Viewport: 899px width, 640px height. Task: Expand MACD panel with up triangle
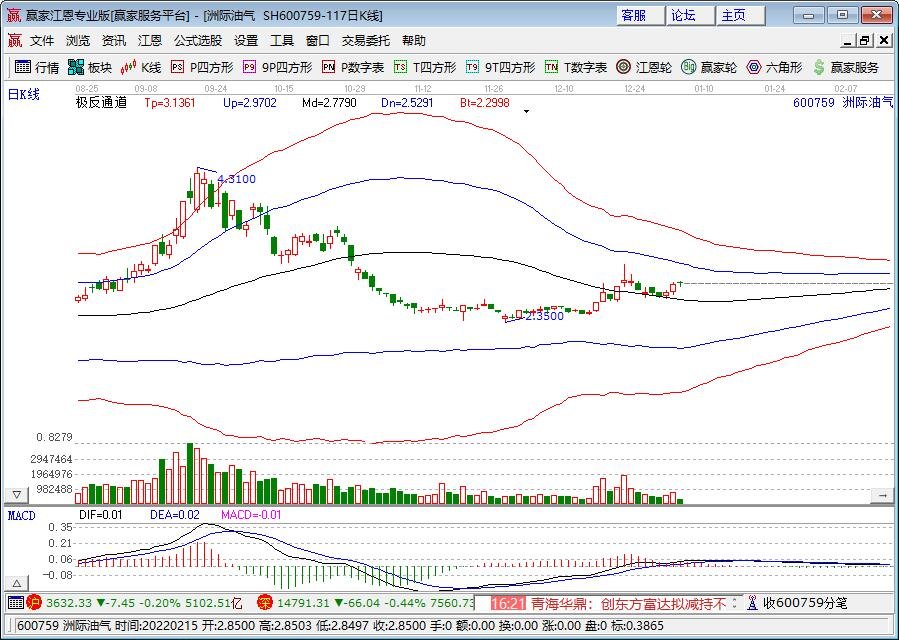[17, 584]
